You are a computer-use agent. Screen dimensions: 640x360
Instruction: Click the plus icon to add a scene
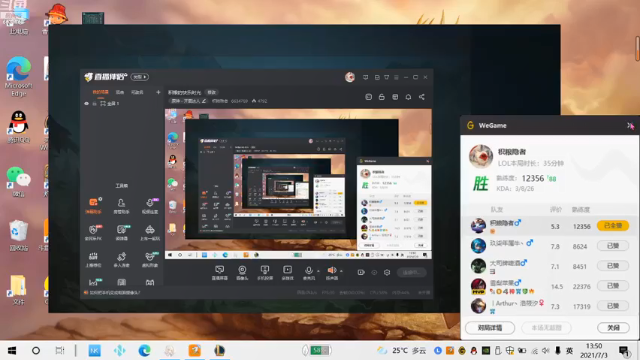pos(158,92)
